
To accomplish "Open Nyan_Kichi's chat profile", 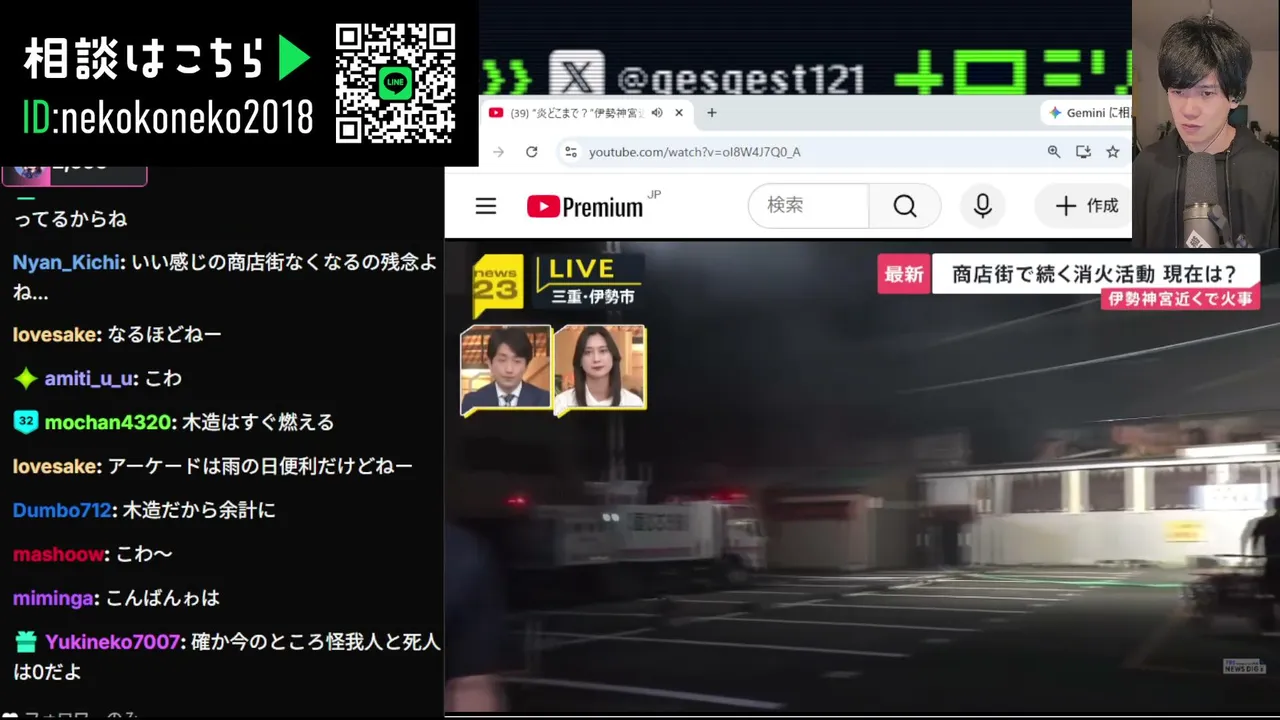I will point(66,262).
